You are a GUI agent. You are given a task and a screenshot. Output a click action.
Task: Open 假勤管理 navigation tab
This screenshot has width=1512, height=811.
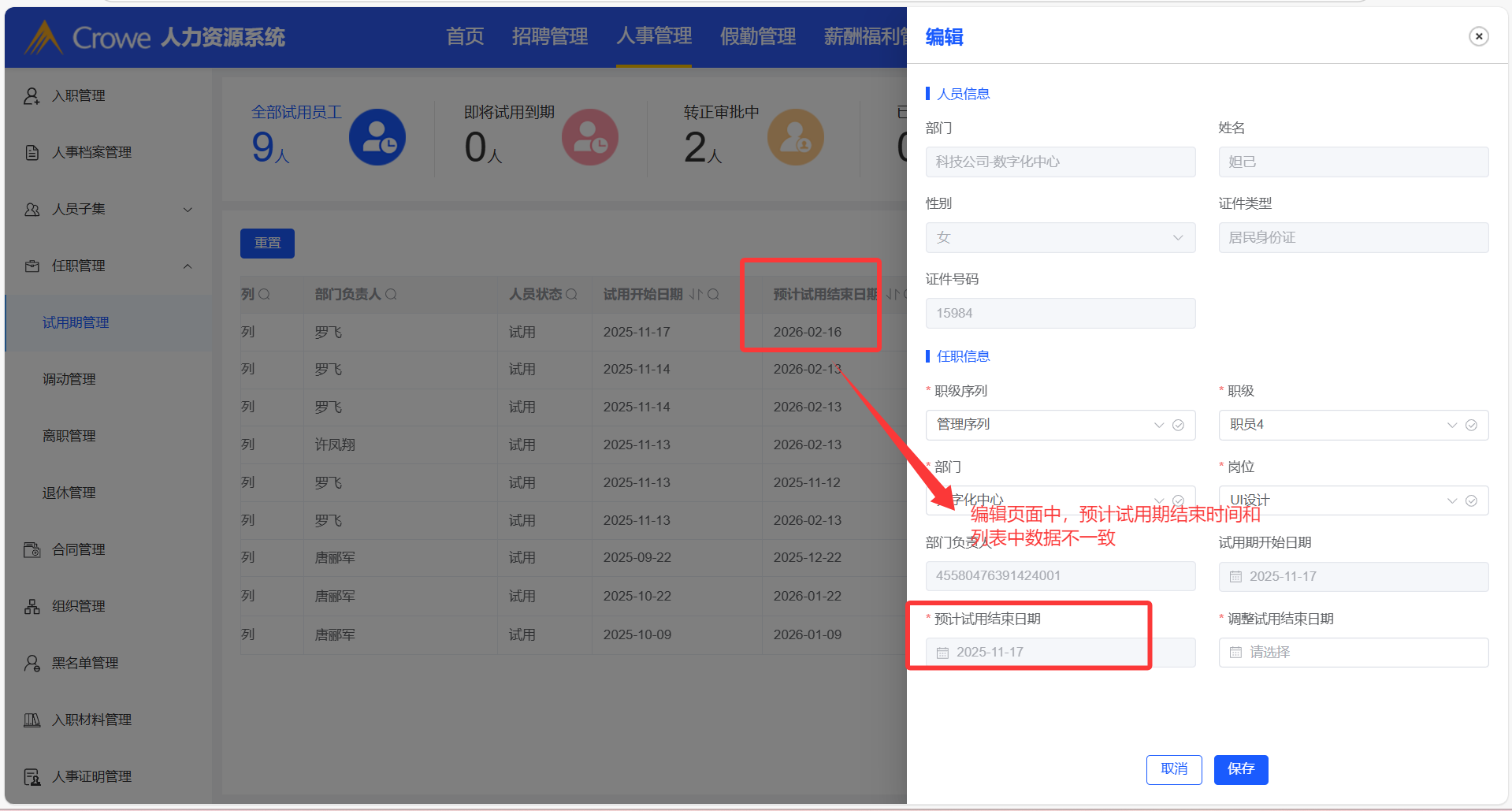pyautogui.click(x=758, y=37)
